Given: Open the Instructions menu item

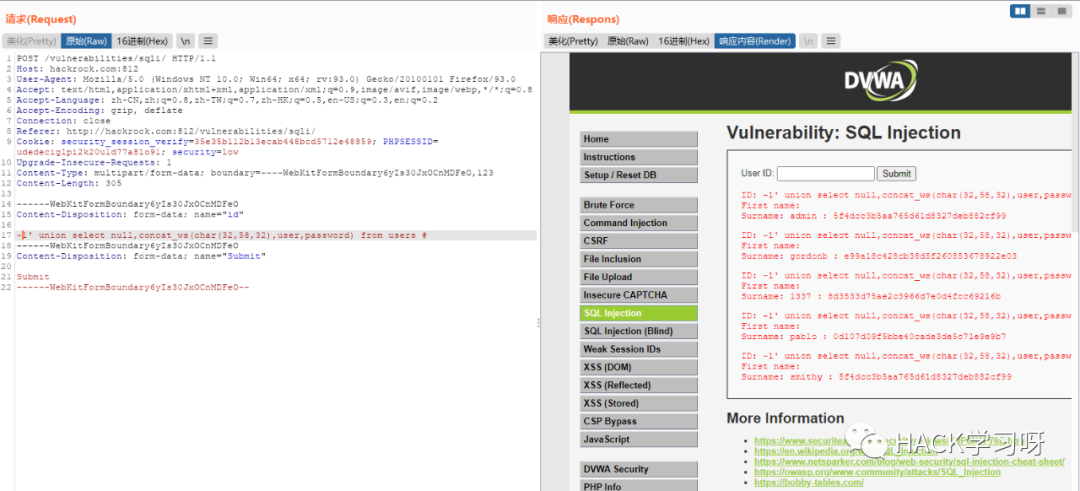Looking at the screenshot, I should (x=638, y=157).
